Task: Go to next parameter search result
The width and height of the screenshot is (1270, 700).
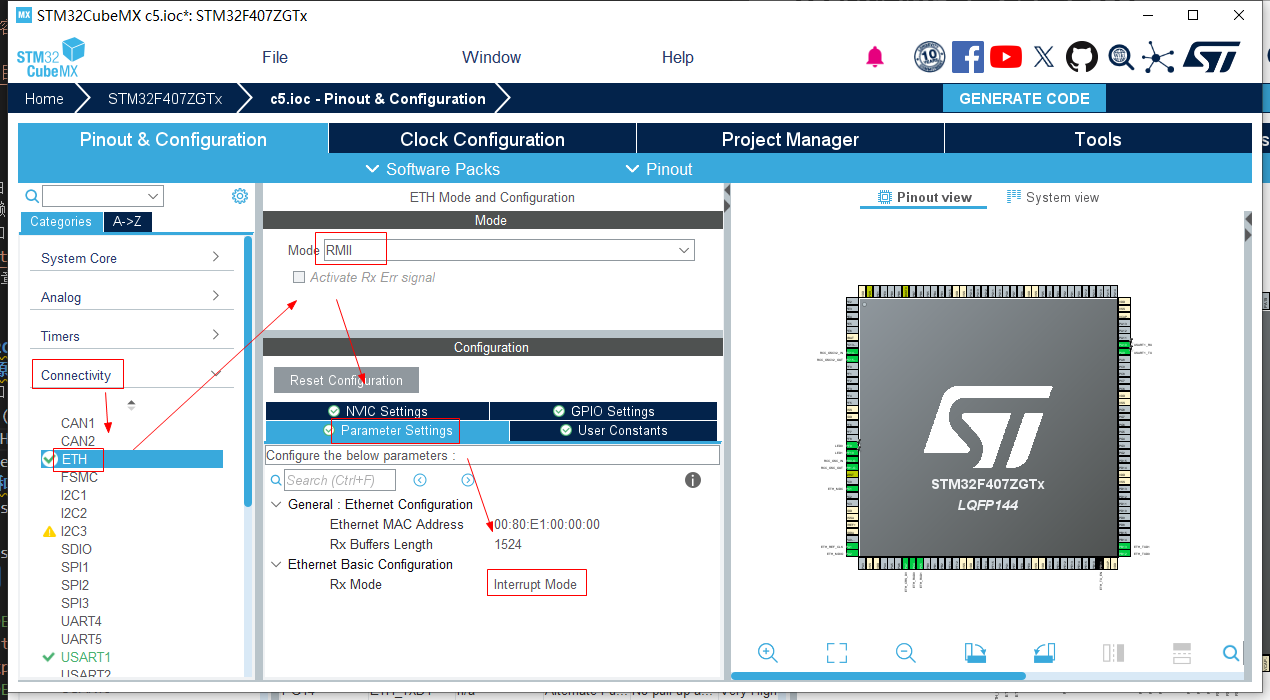Action: click(467, 480)
